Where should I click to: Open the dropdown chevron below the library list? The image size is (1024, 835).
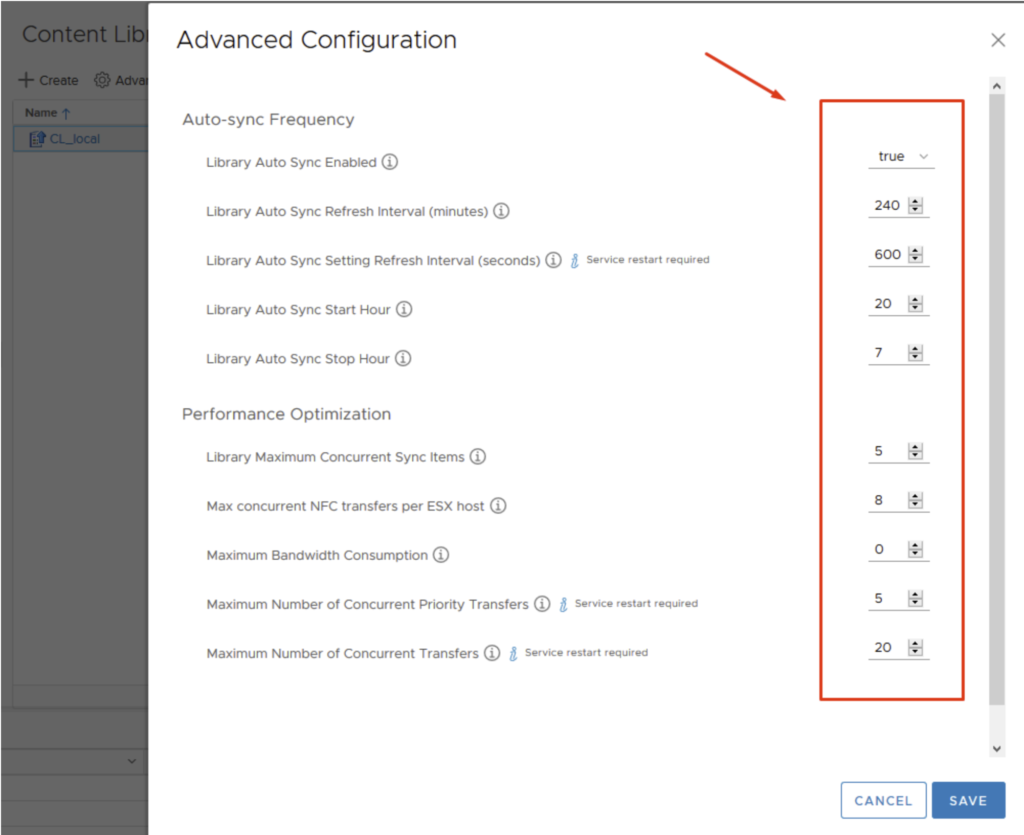click(132, 761)
